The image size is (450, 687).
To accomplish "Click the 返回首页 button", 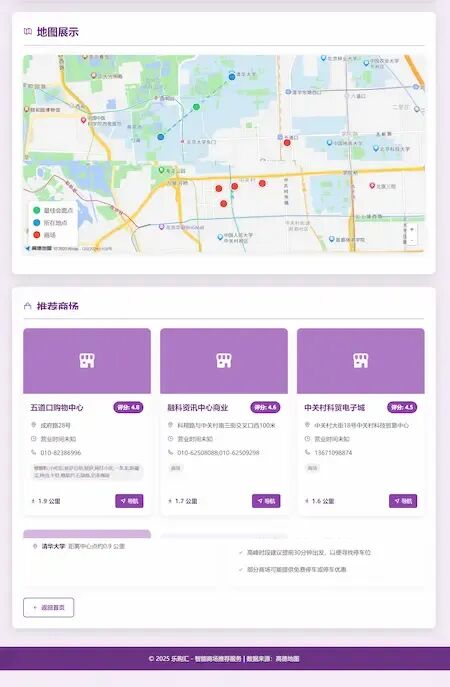I will point(49,608).
